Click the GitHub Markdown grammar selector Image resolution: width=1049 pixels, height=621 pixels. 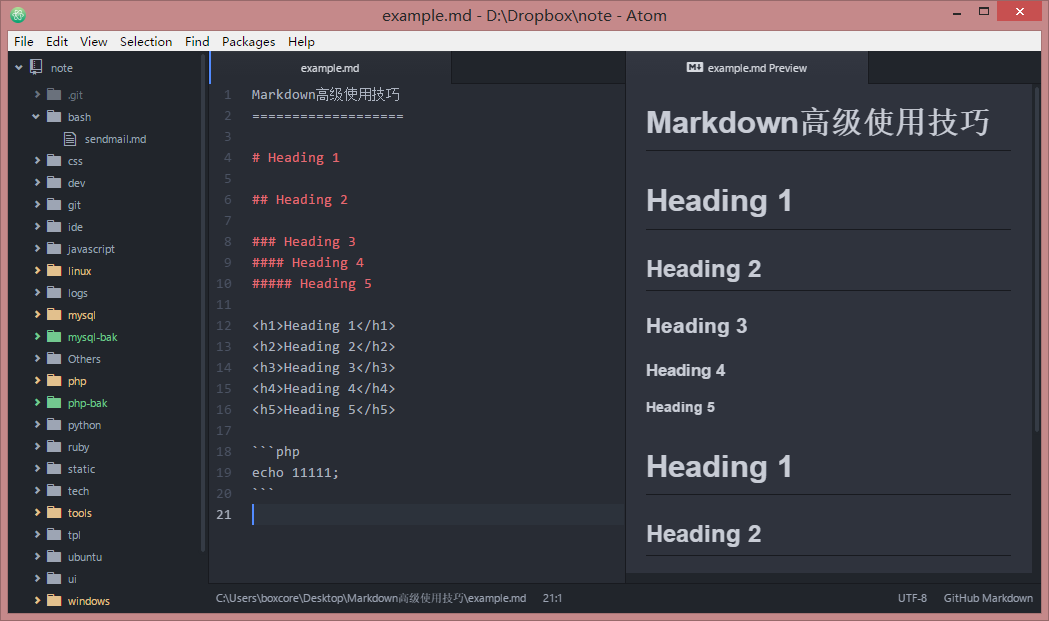[x=988, y=598]
